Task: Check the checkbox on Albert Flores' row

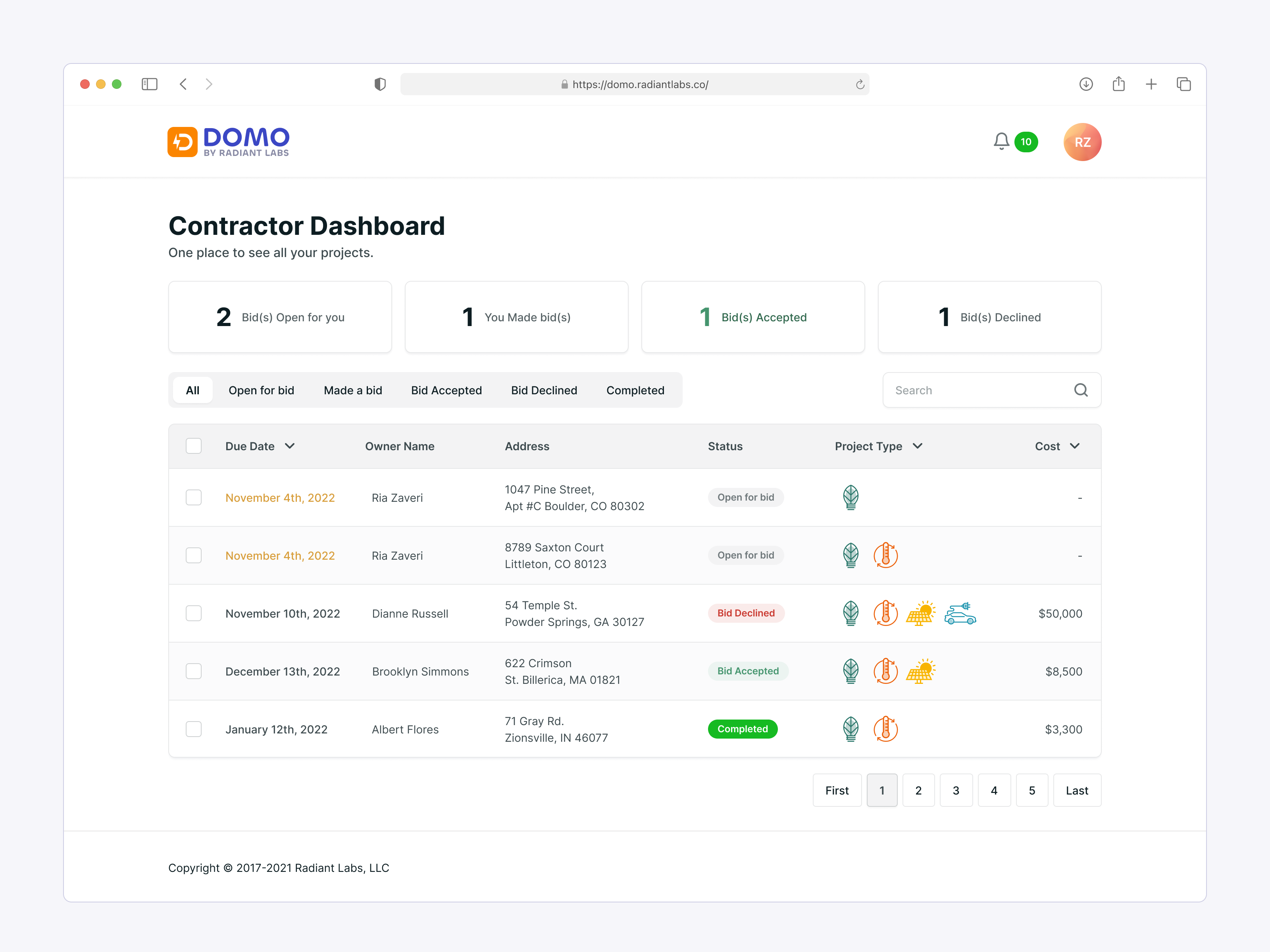Action: pos(194,729)
